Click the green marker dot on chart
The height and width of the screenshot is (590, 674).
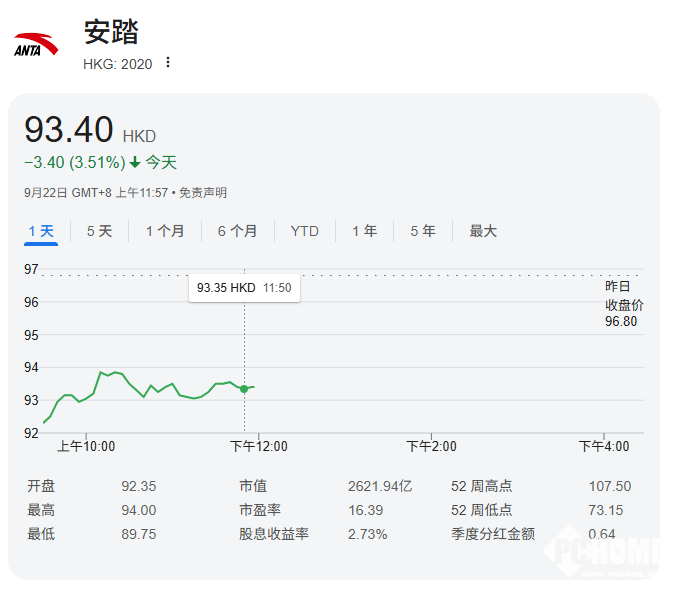244,388
